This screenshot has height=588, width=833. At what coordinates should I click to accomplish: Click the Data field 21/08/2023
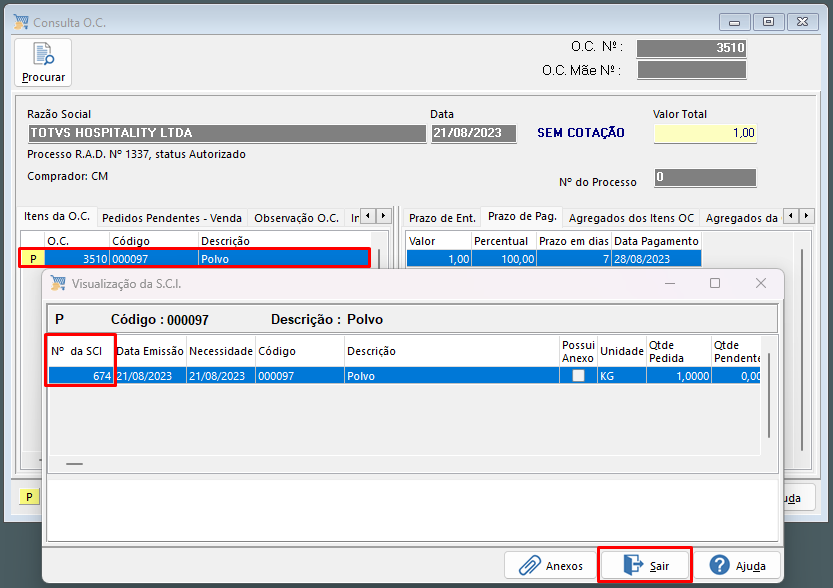point(473,133)
